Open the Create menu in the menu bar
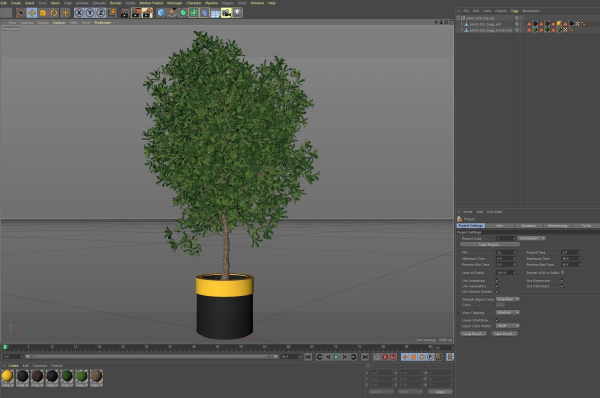This screenshot has width=600, height=398. point(16,3)
